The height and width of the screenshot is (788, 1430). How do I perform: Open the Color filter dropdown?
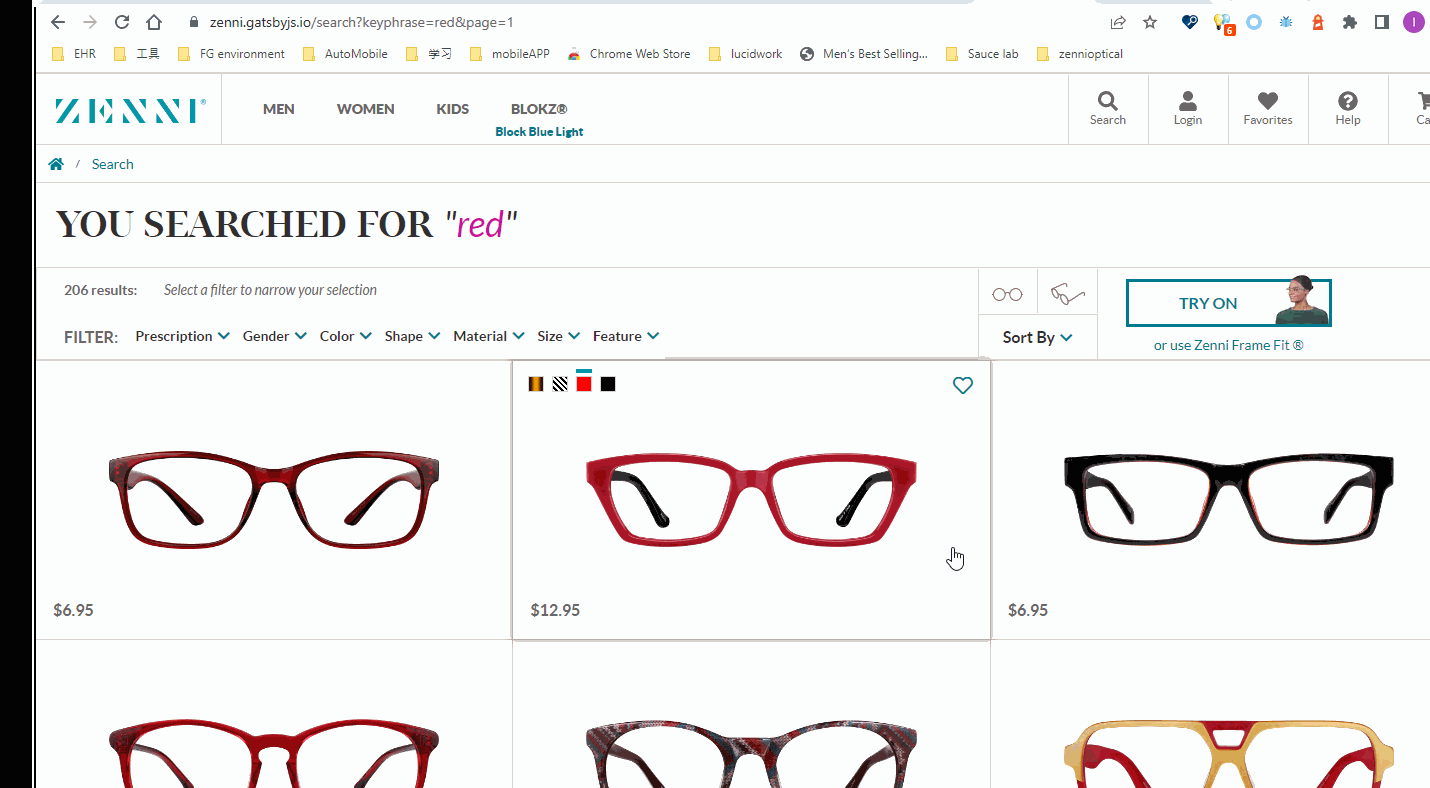[345, 336]
